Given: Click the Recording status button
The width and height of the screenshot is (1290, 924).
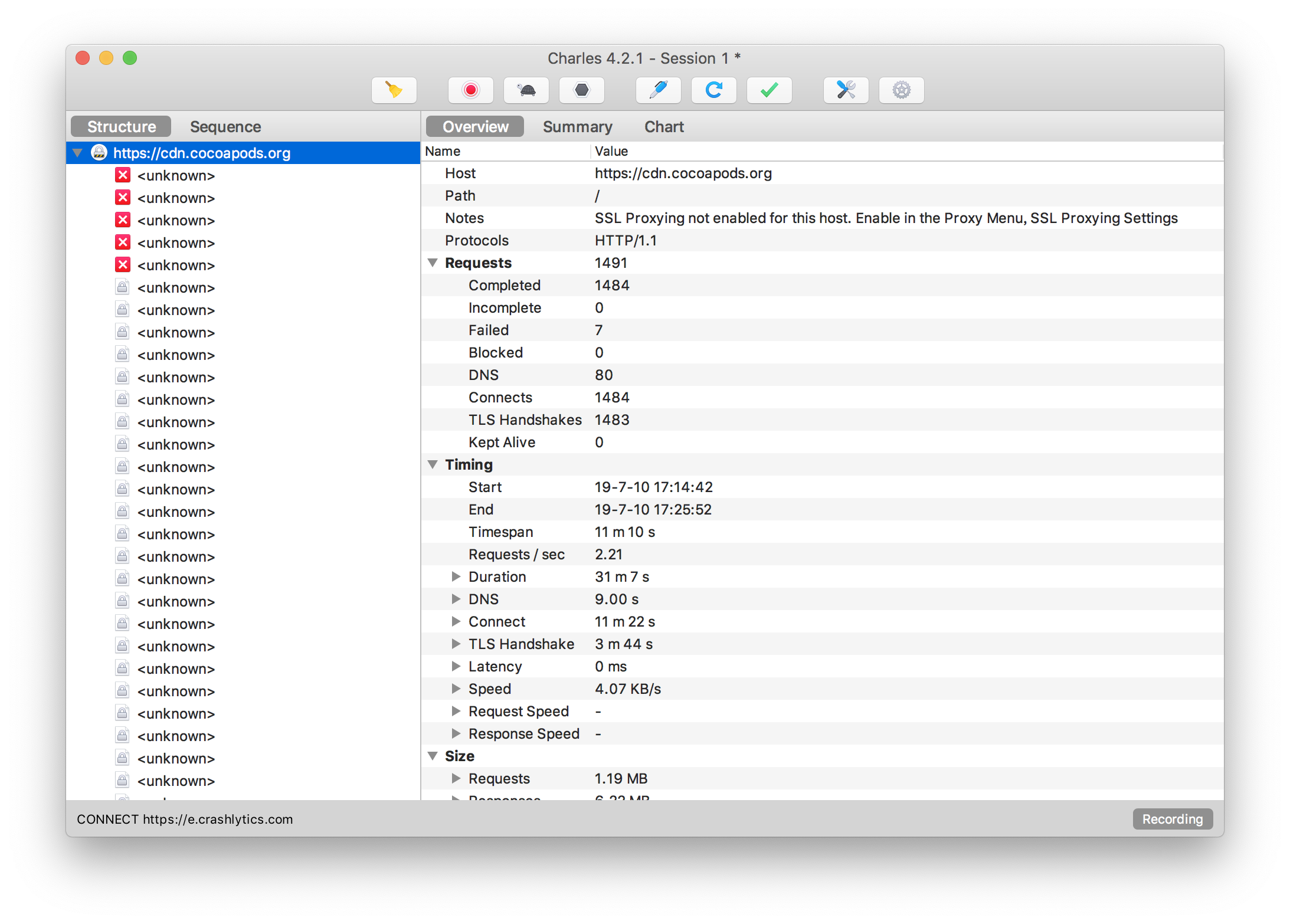Looking at the screenshot, I should pos(1172,819).
